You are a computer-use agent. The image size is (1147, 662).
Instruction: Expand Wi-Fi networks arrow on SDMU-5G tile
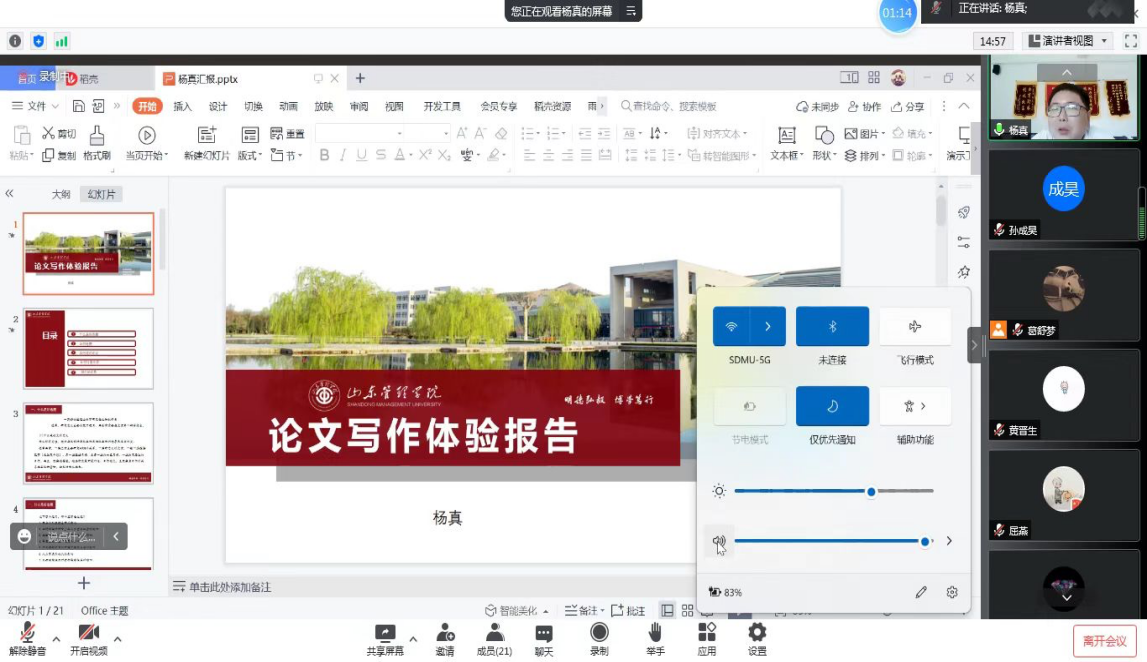pos(768,327)
